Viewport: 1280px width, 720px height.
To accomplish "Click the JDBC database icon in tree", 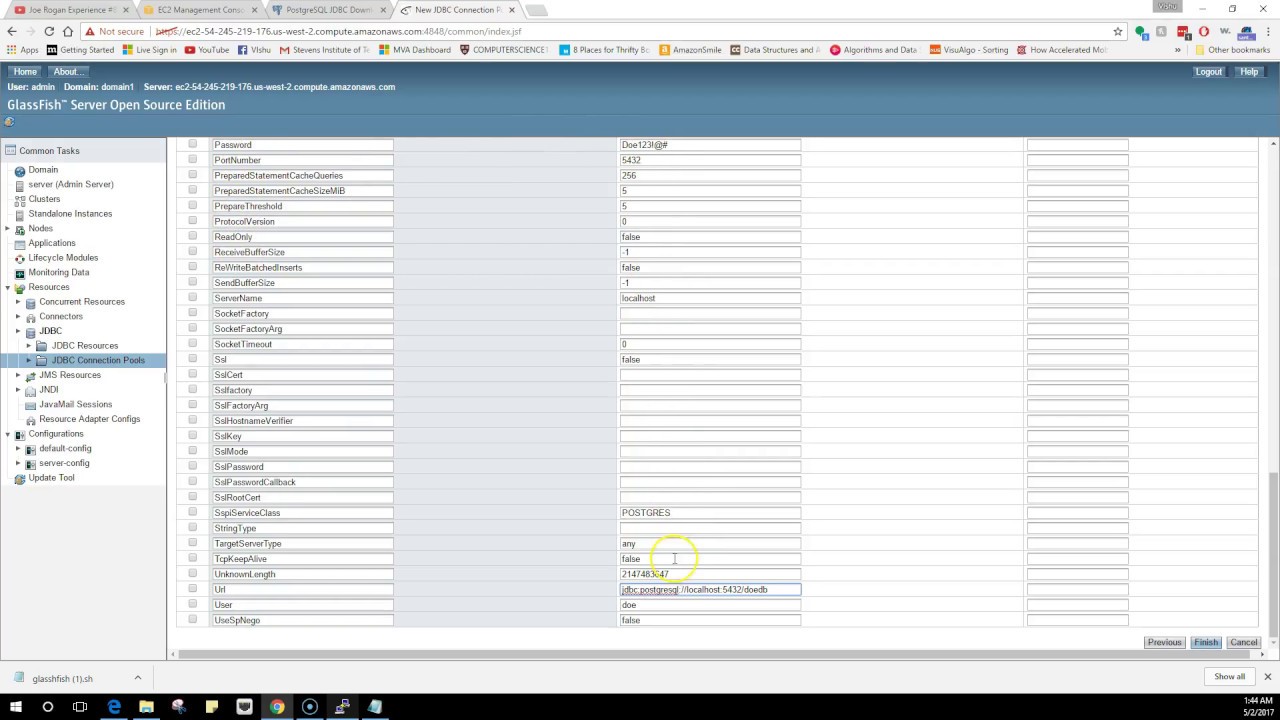I will click(x=30, y=331).
